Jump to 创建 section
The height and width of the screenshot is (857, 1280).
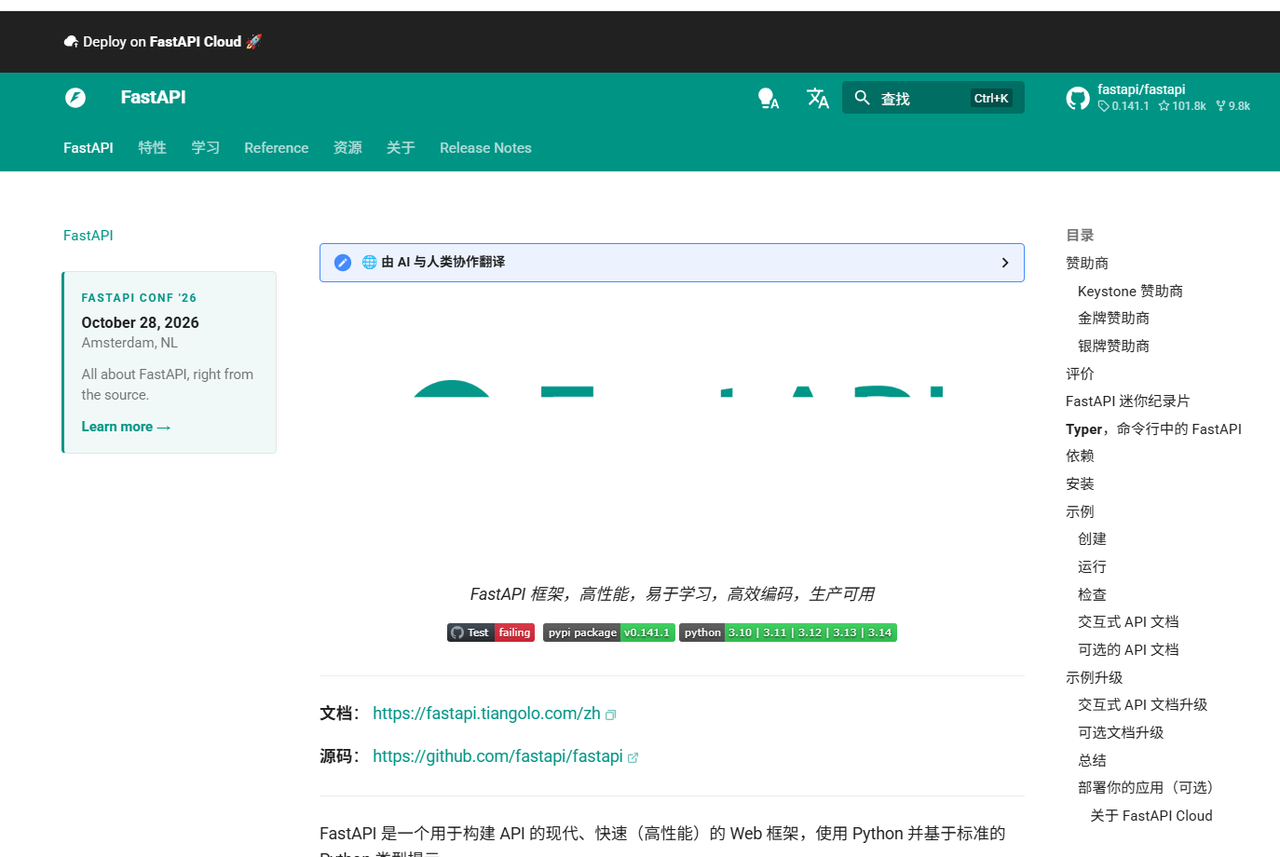pos(1092,539)
